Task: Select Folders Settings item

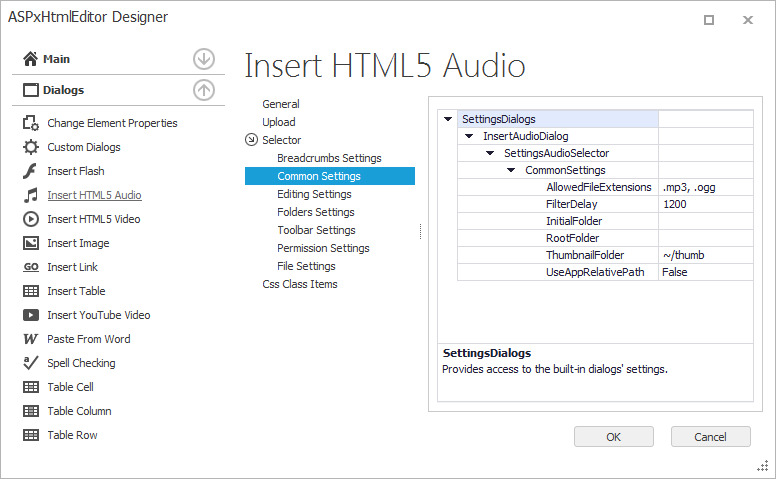Action: click(x=316, y=212)
